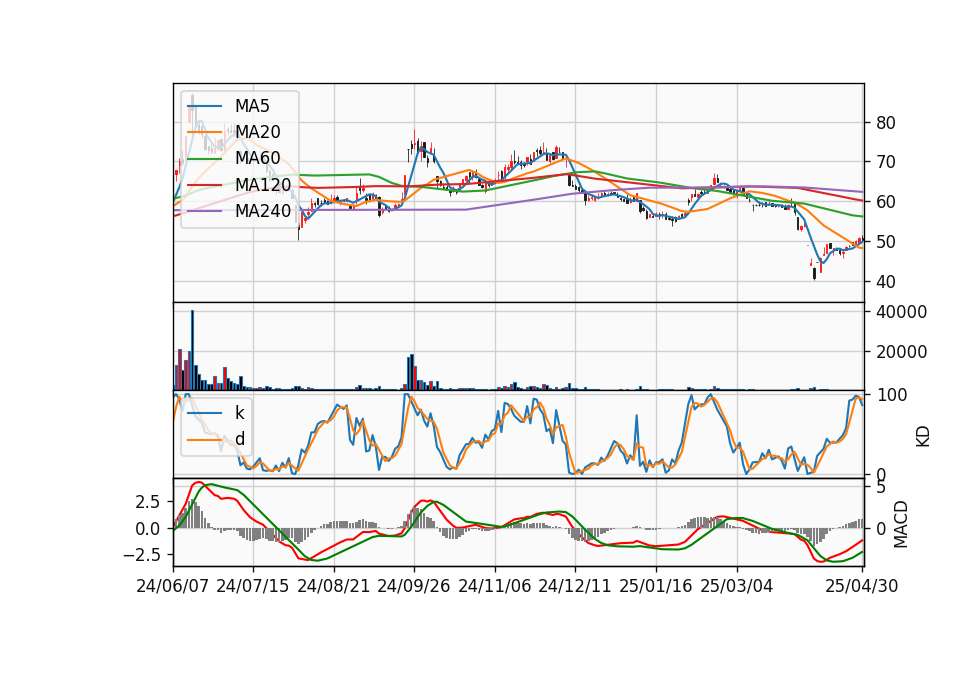Click the MA120 legend label
This screenshot has height=690, width=960.
[263, 185]
